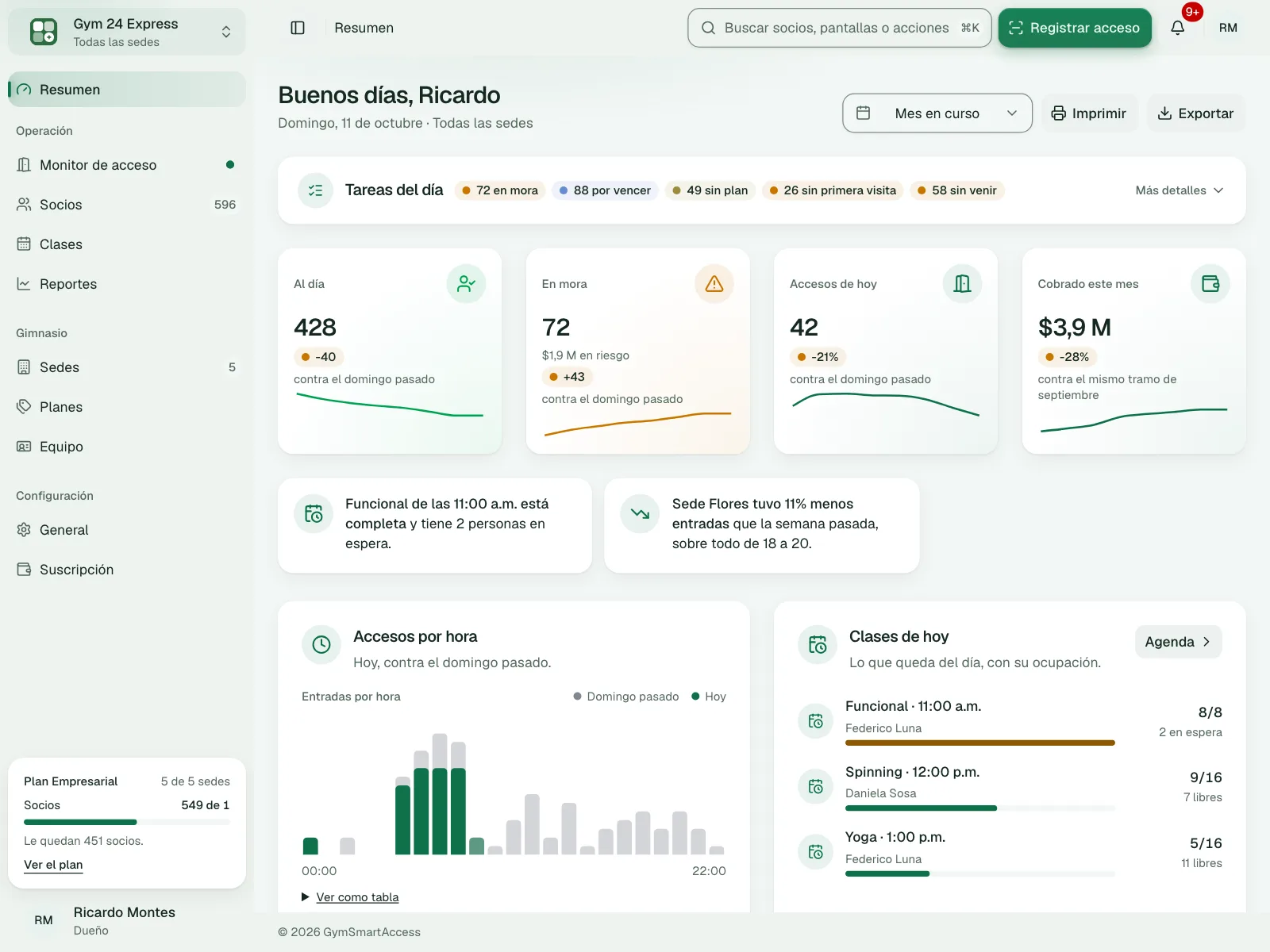This screenshot has height=952, width=1270.
Task: Click the search magnifier icon
Action: (x=708, y=28)
